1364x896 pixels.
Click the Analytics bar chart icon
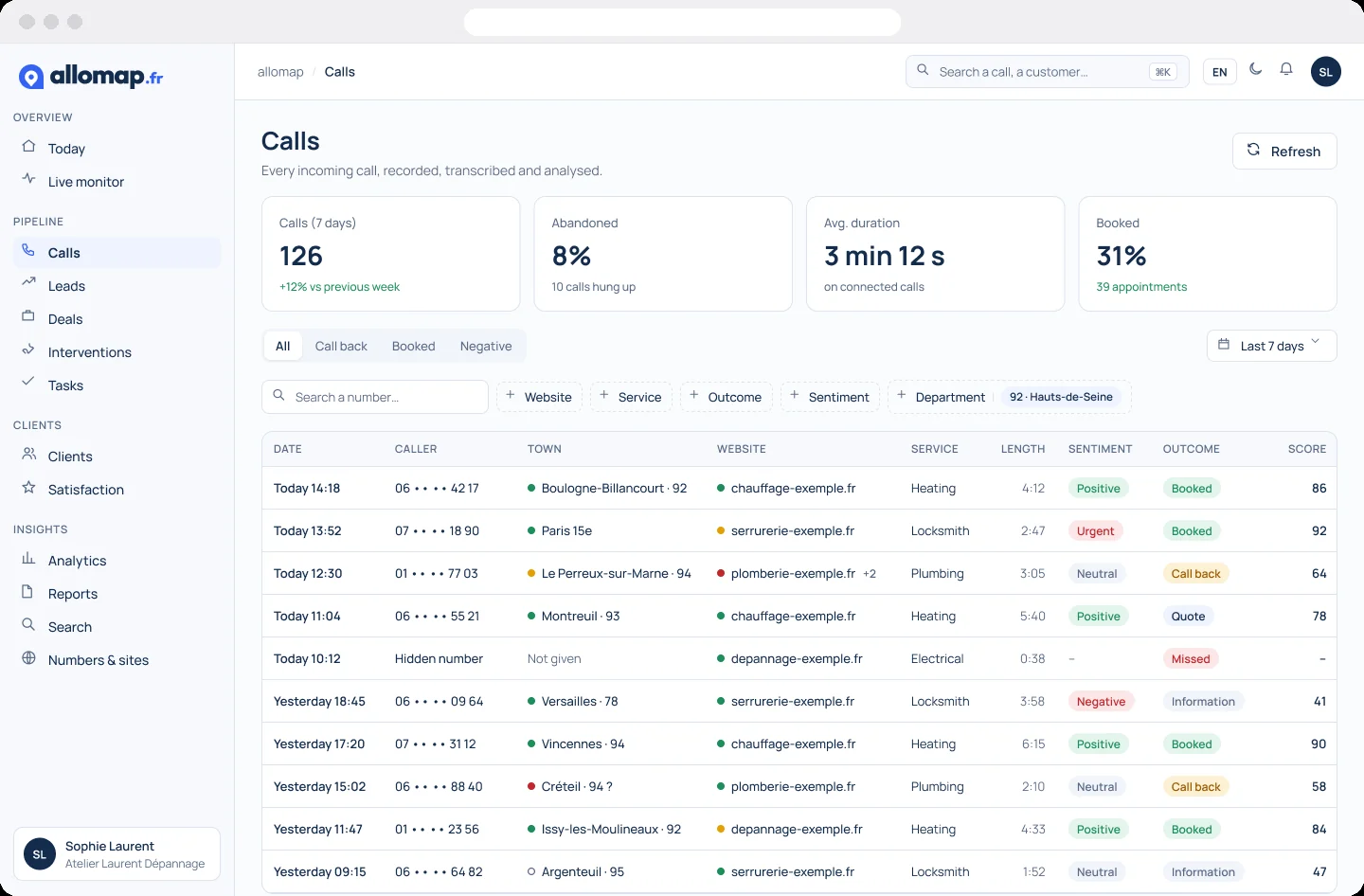click(x=28, y=558)
